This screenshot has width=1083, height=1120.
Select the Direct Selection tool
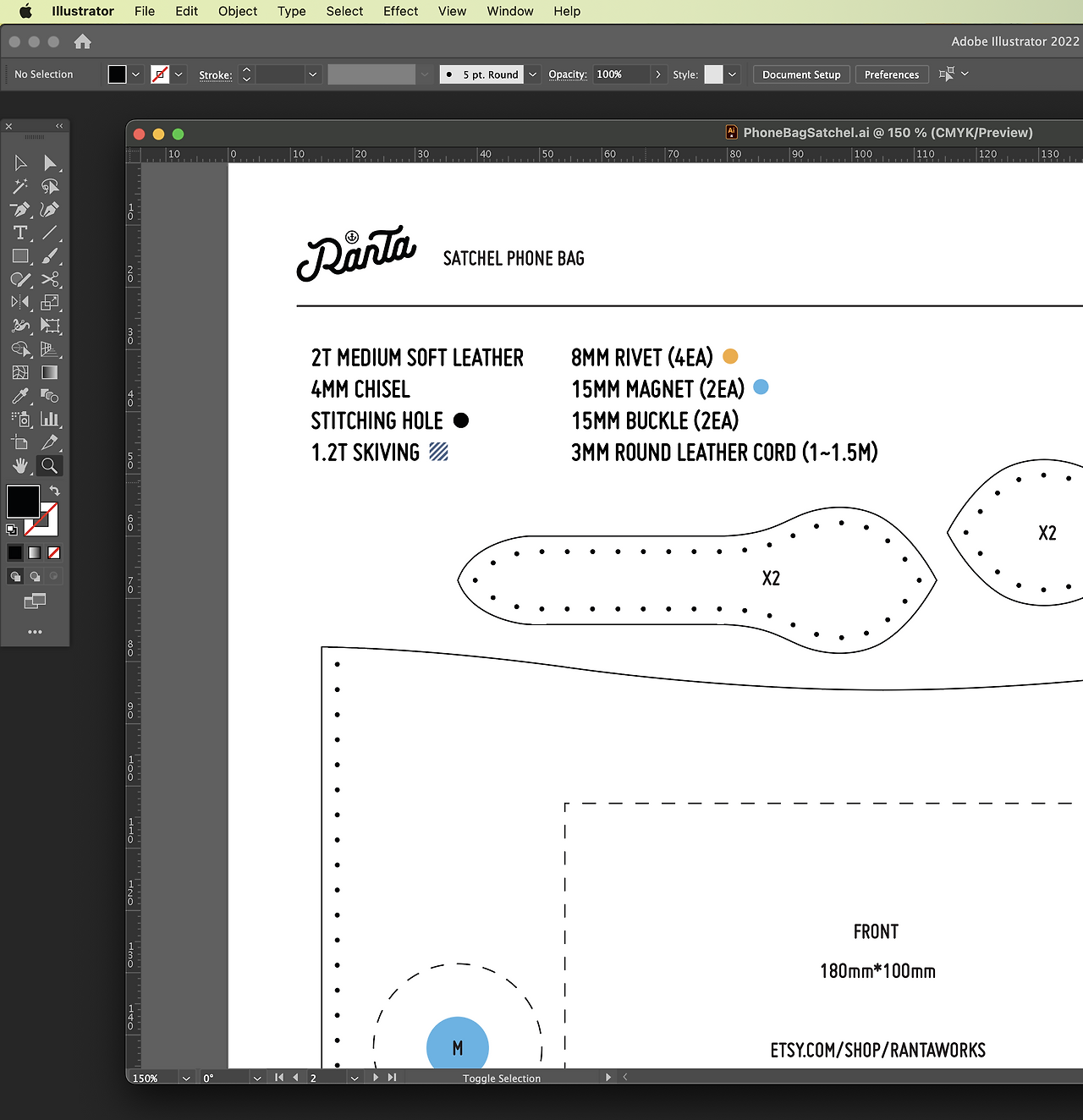coord(50,163)
